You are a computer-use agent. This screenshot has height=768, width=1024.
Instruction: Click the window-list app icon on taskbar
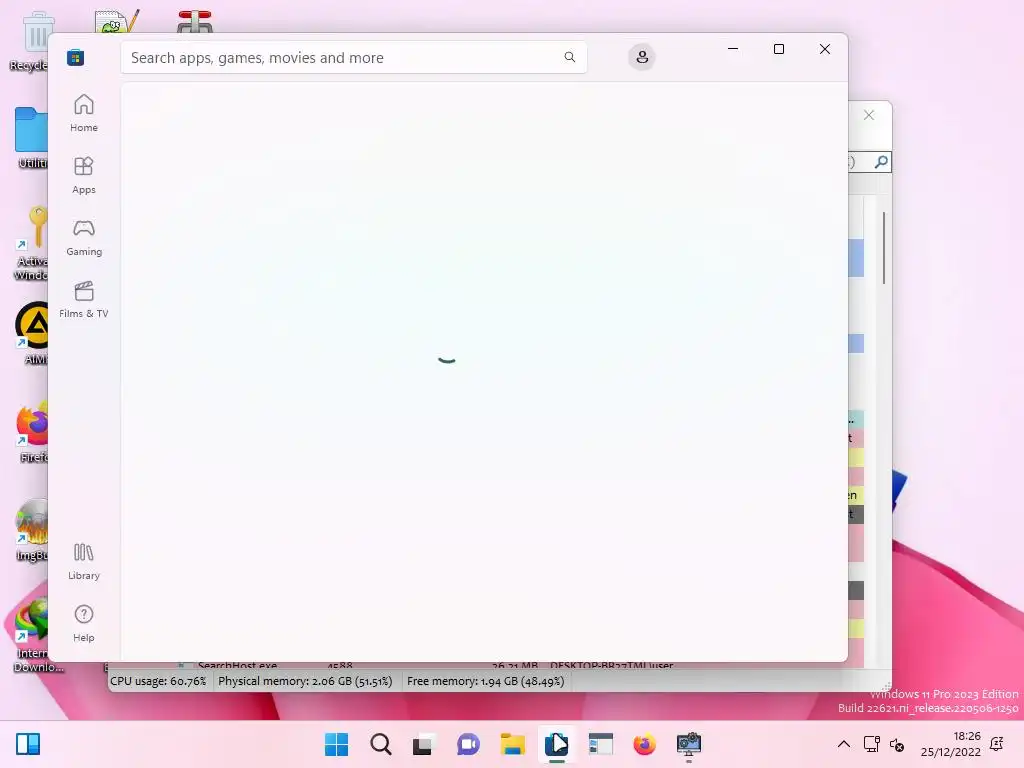601,744
